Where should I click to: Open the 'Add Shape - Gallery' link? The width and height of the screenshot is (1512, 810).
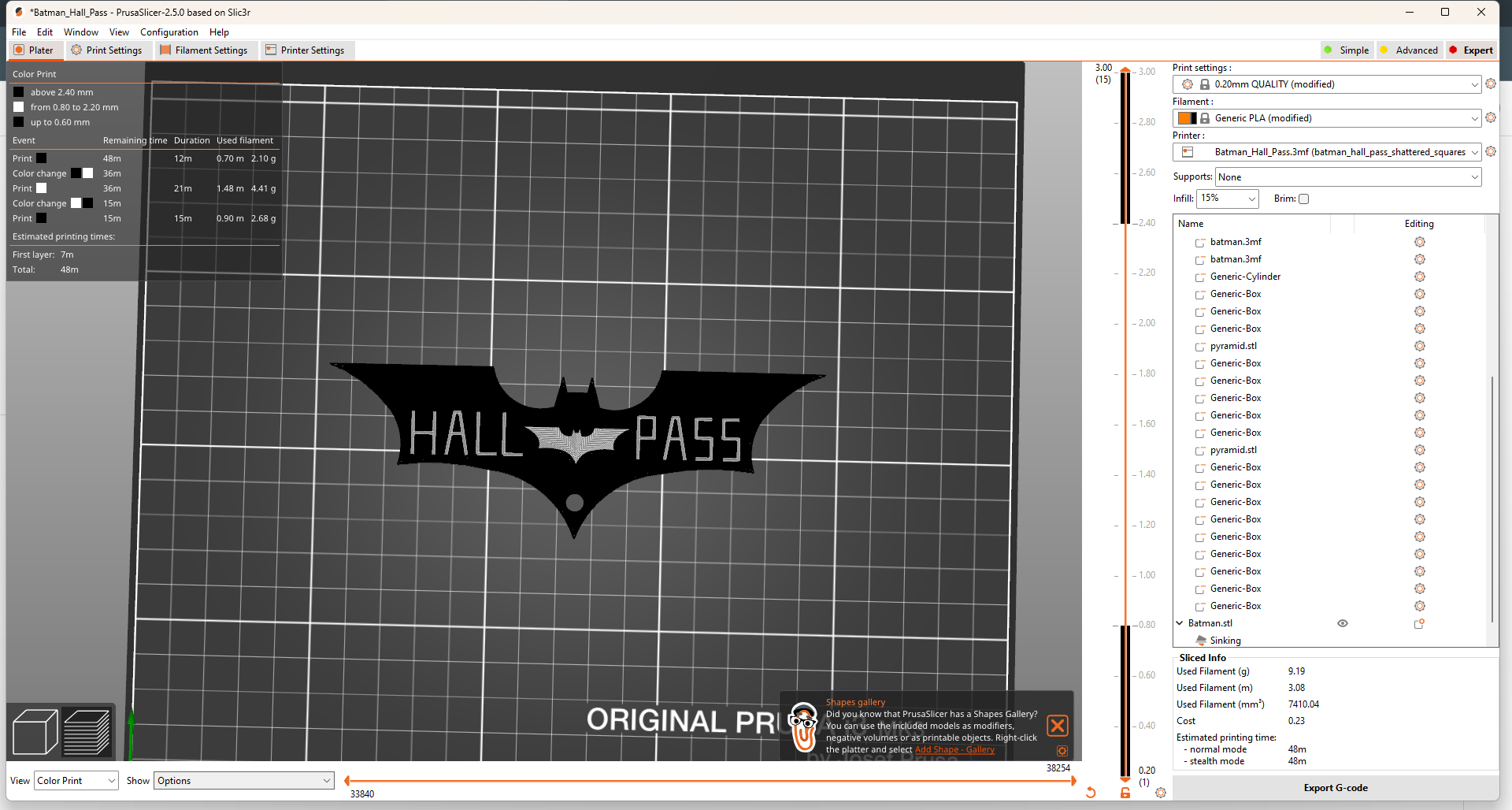click(954, 750)
